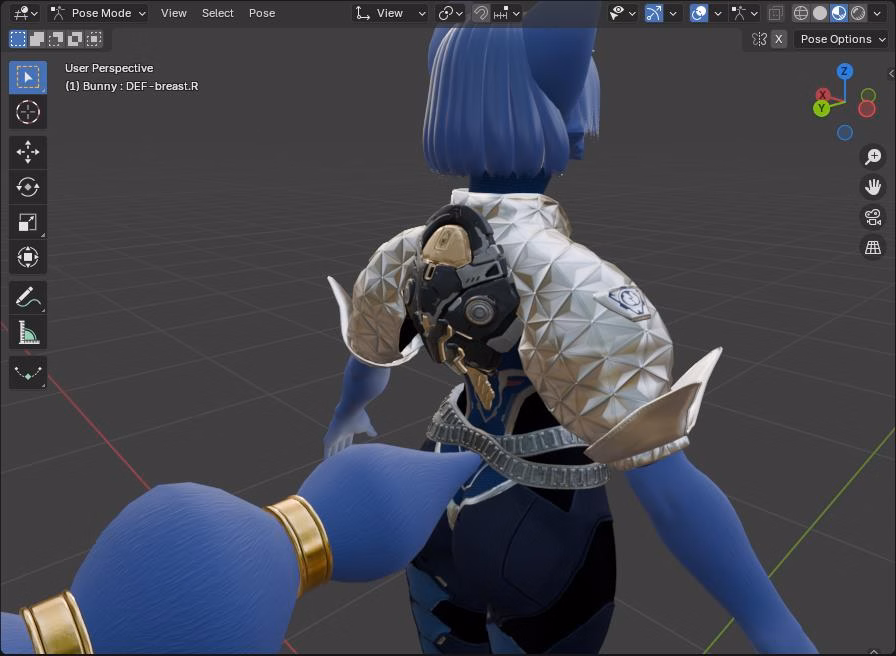Select the pose Breakdowner tool
896x656 pixels.
point(27,373)
